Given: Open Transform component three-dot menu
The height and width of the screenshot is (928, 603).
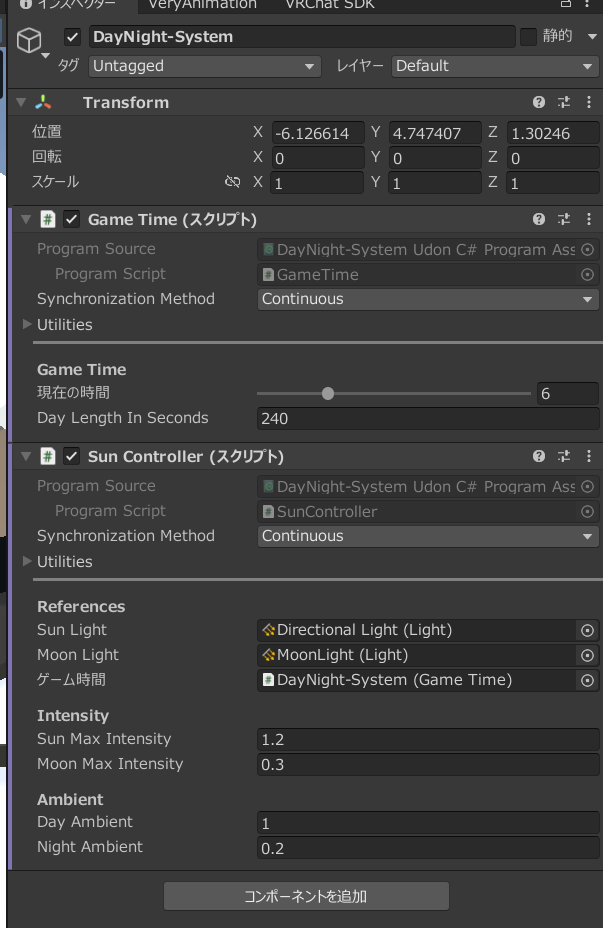Looking at the screenshot, I should pos(588,103).
